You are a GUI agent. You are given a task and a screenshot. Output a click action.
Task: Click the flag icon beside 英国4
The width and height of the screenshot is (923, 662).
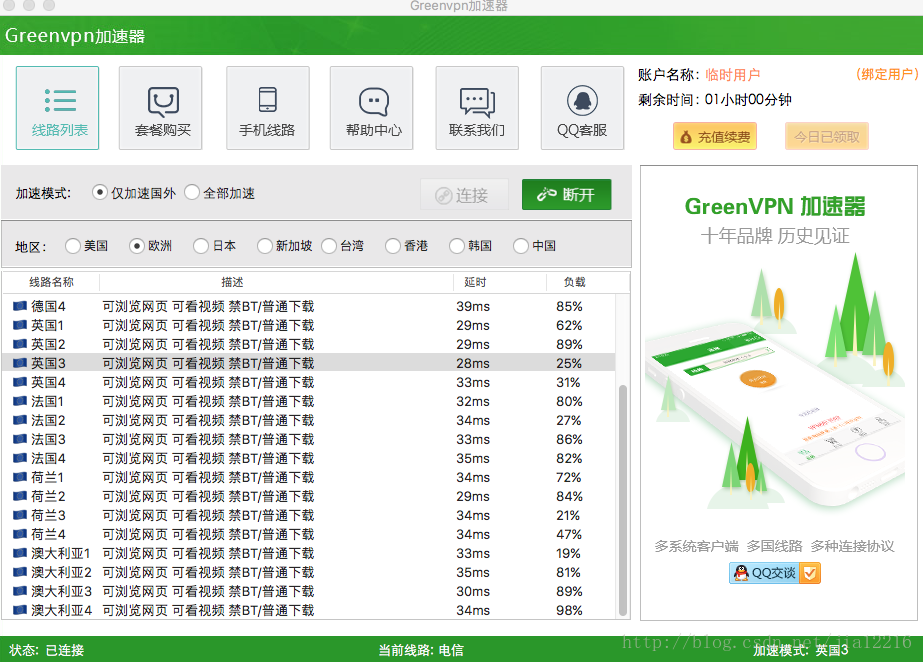[20, 382]
